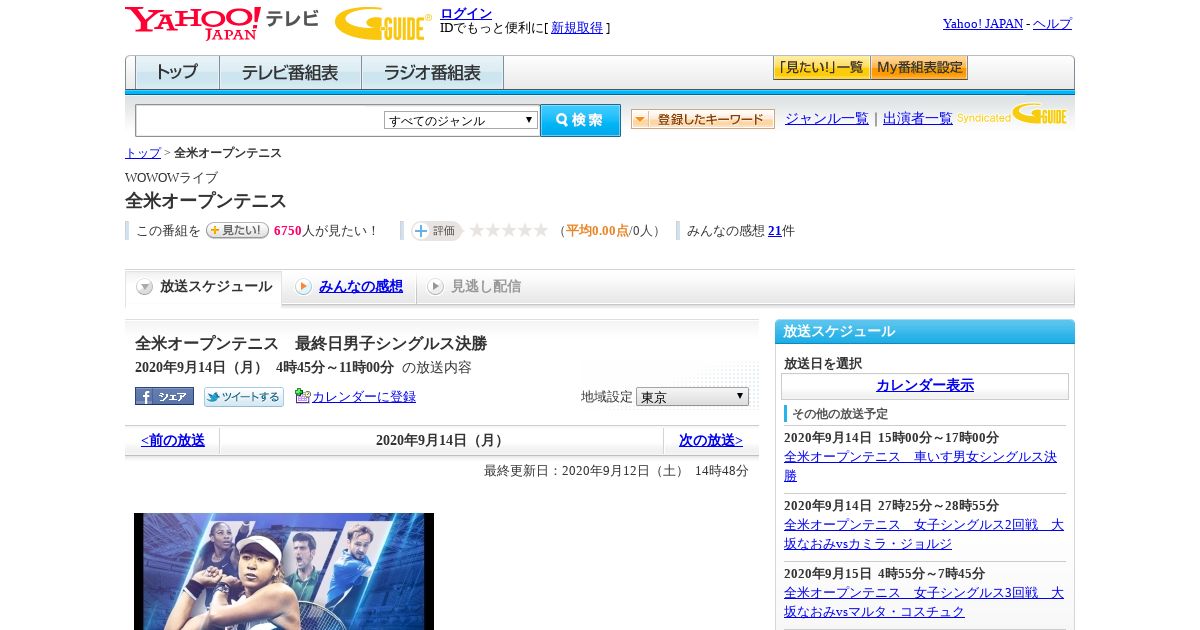Click the 27時25分～28時55分 schedule time
The image size is (1200, 630).
(938, 506)
